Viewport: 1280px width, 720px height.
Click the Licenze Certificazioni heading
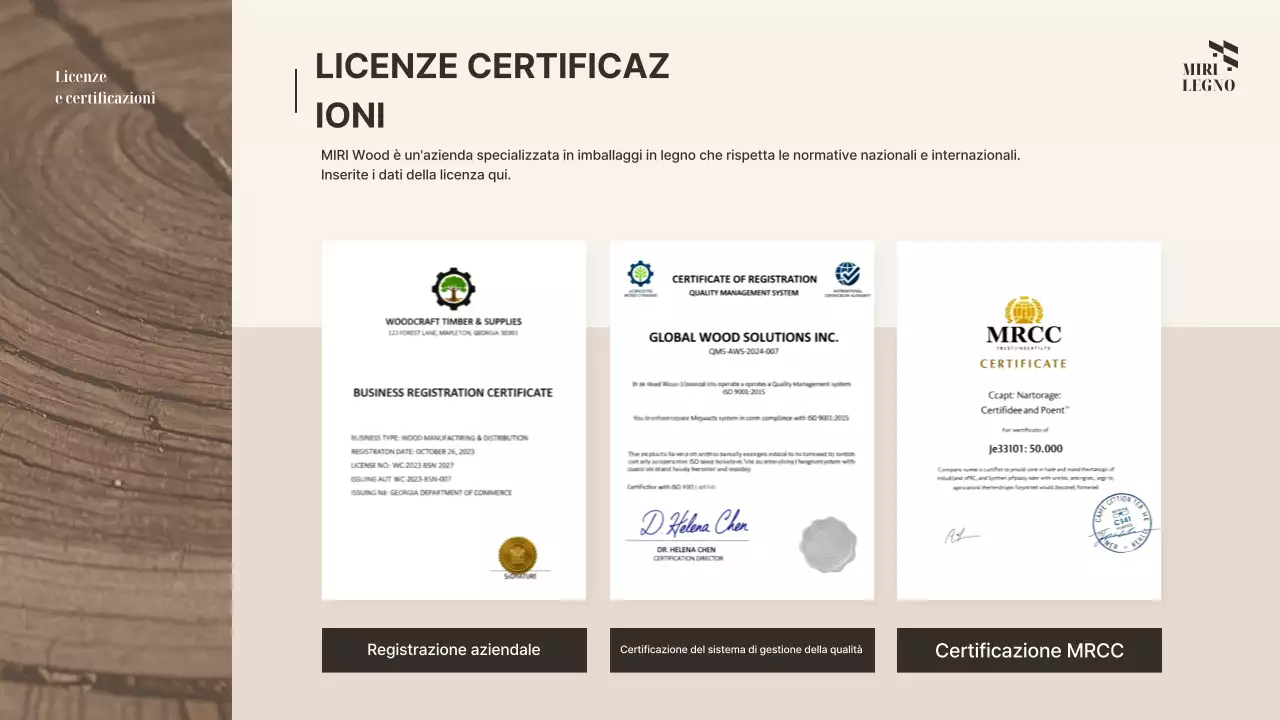tap(492, 91)
